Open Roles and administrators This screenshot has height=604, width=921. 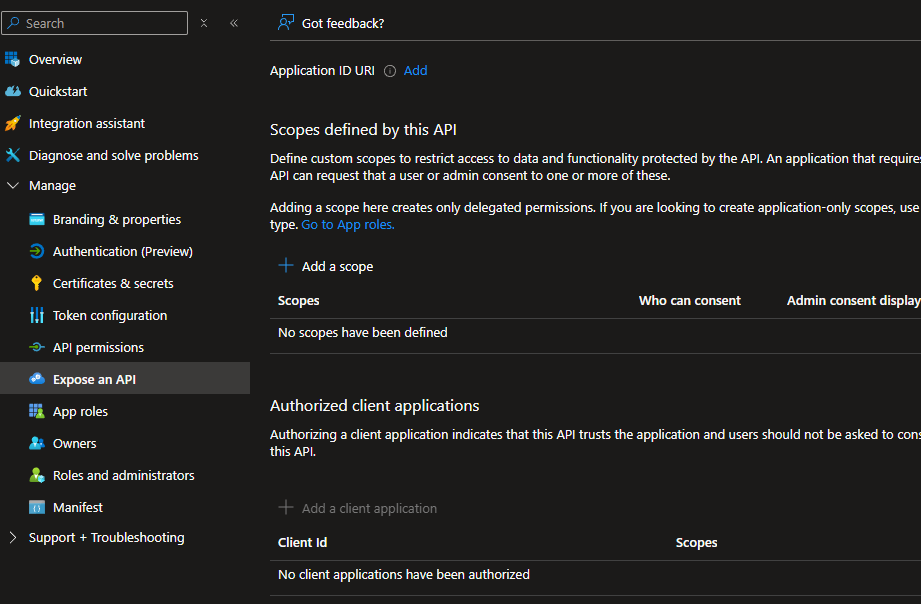(x=125, y=475)
